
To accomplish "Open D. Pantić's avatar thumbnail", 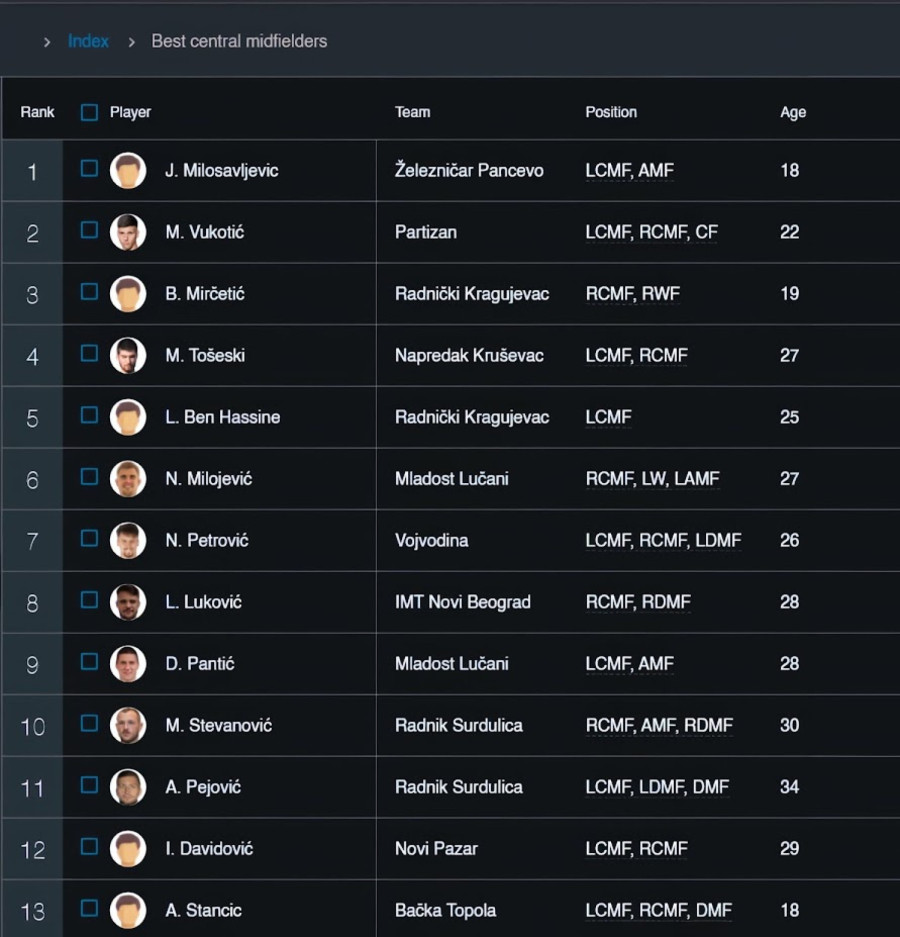I will (128, 664).
